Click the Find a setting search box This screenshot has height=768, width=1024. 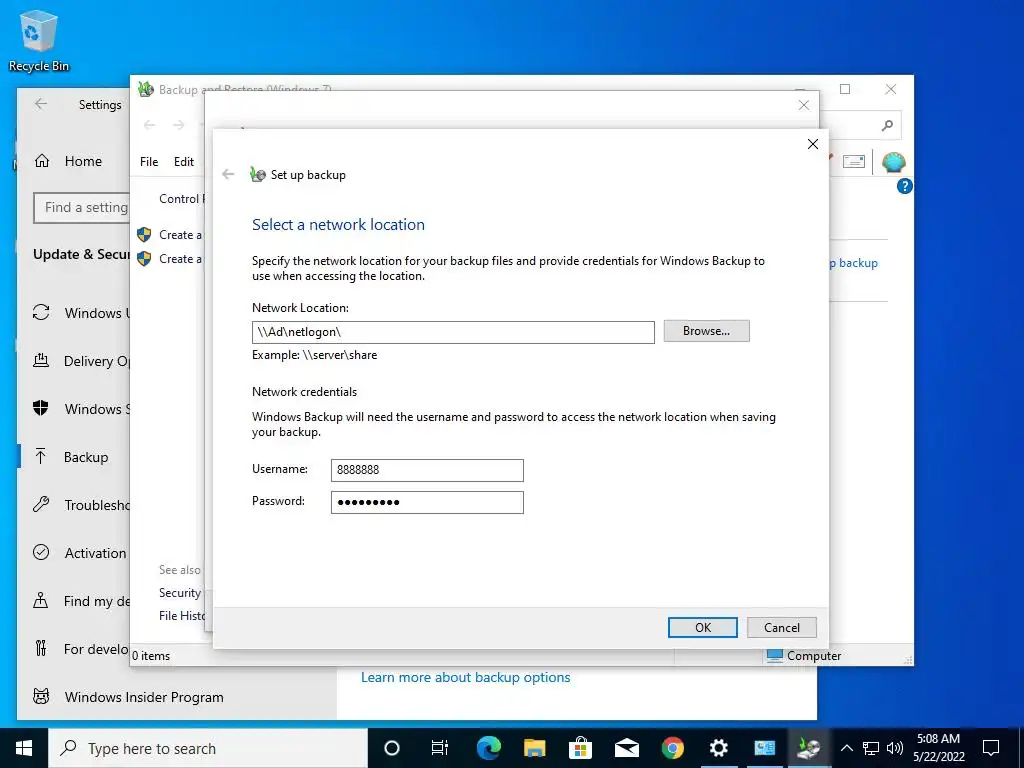[82, 208]
